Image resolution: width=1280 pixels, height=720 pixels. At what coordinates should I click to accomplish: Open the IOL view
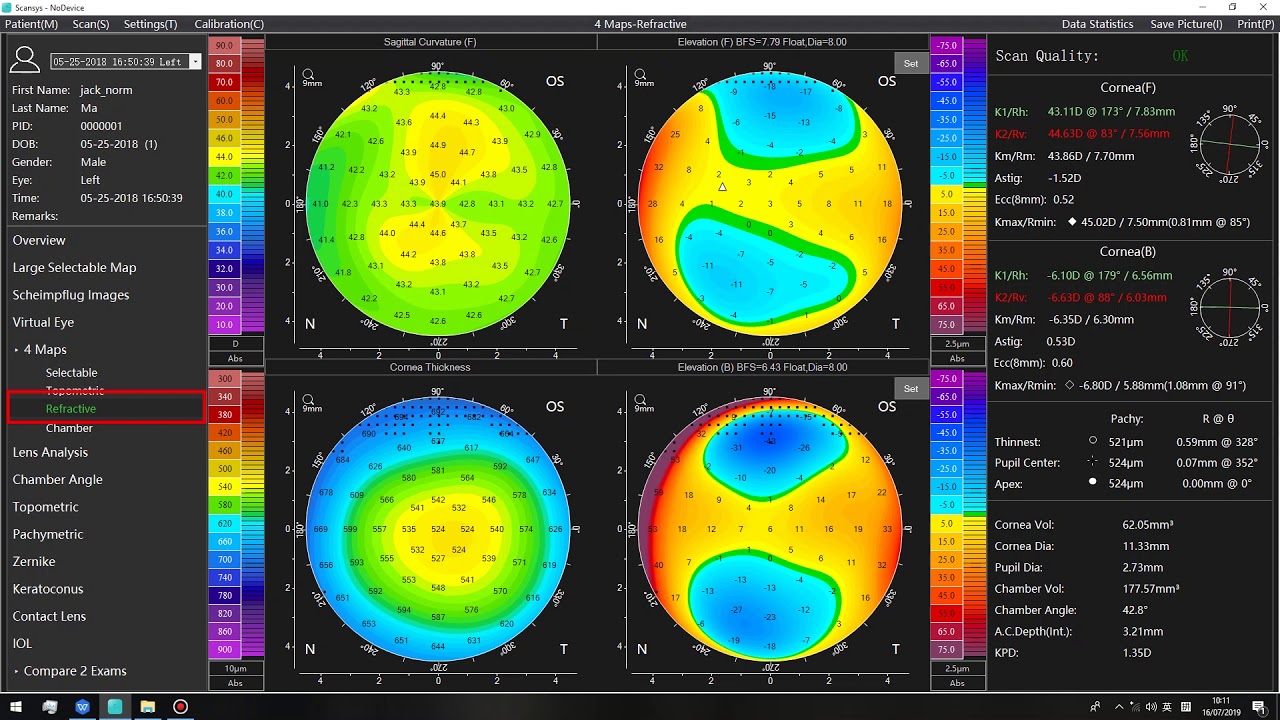22,644
